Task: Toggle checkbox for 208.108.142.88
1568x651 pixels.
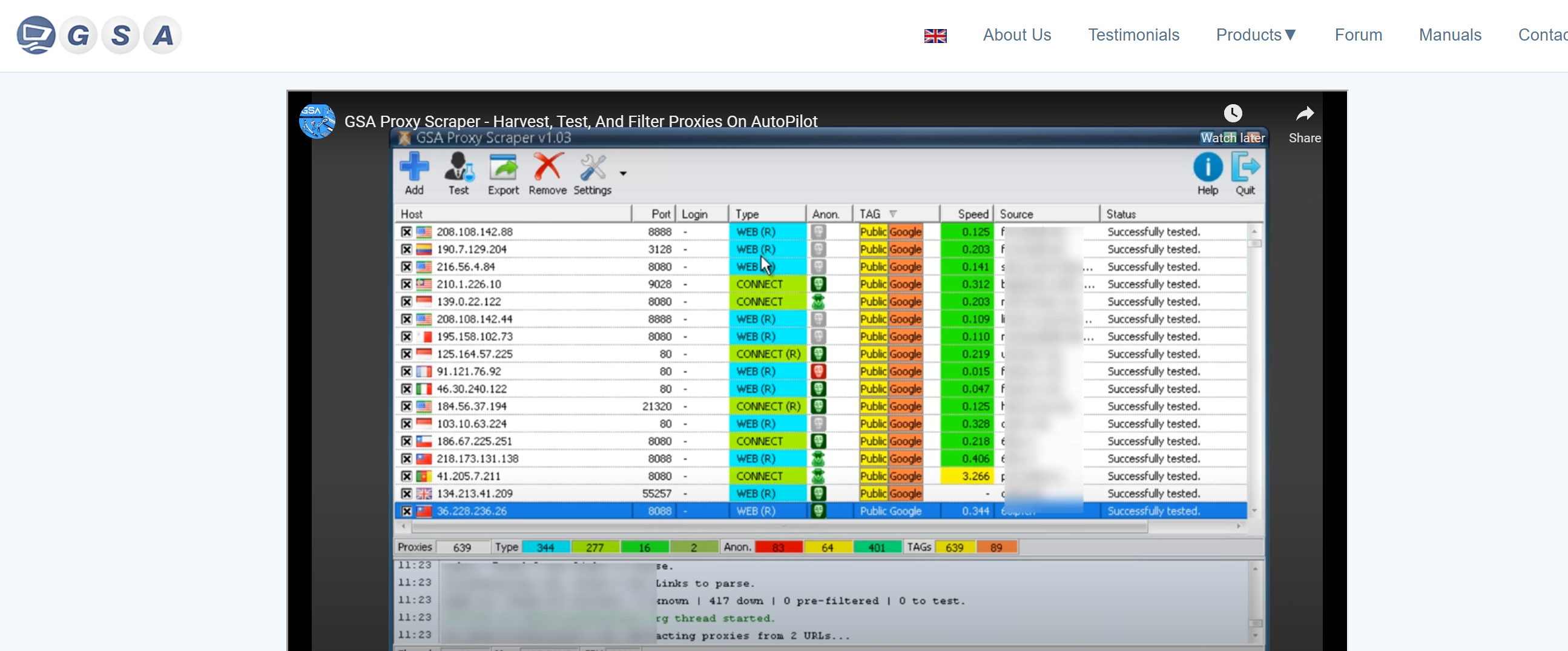Action: [x=406, y=232]
